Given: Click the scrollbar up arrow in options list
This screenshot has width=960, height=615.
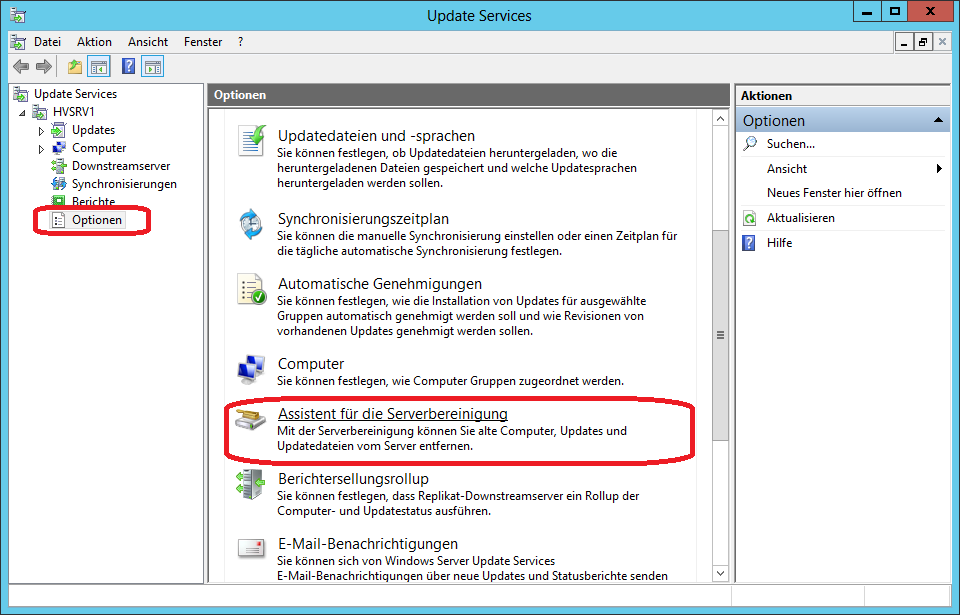Looking at the screenshot, I should coord(721,119).
